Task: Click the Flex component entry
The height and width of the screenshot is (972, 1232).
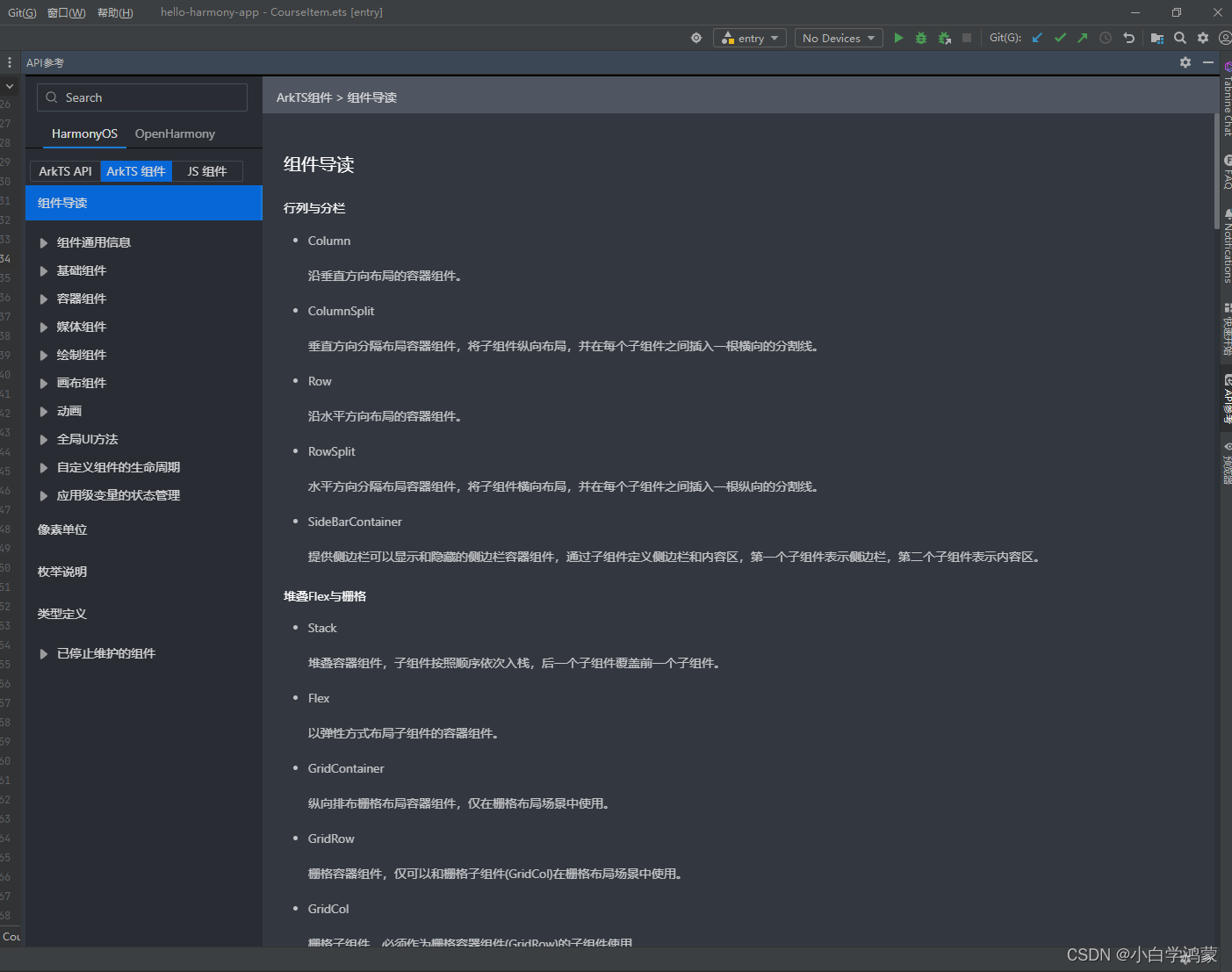Action: [319, 698]
